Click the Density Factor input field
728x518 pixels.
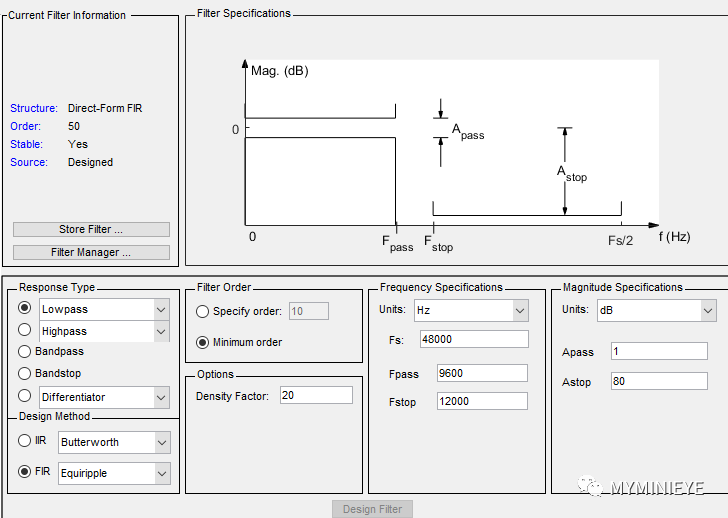tap(316, 396)
